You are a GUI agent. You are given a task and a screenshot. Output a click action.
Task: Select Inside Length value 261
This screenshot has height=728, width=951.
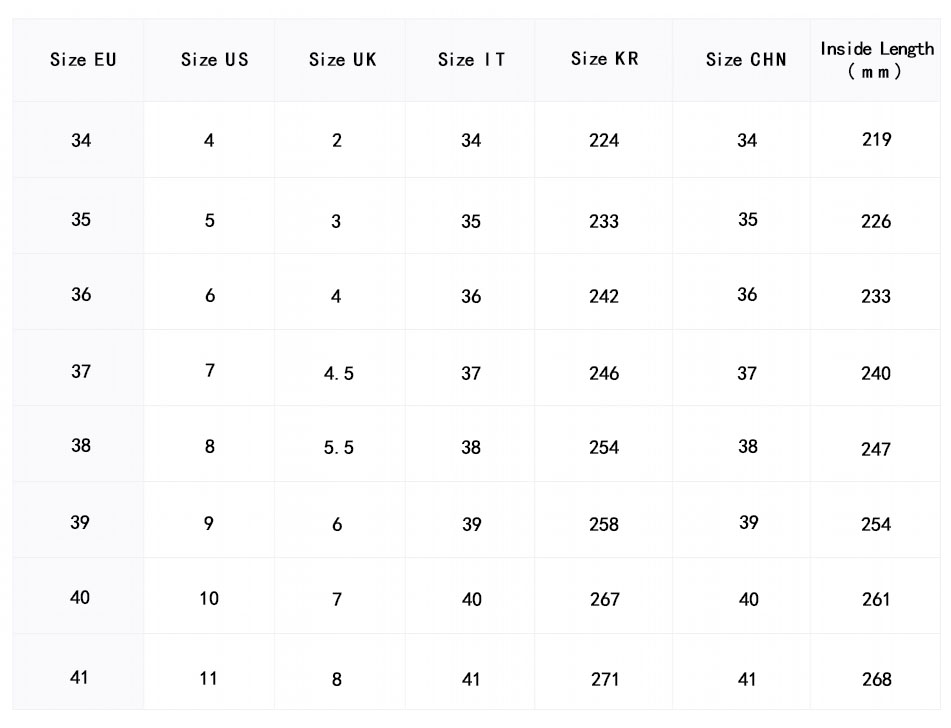(x=876, y=600)
